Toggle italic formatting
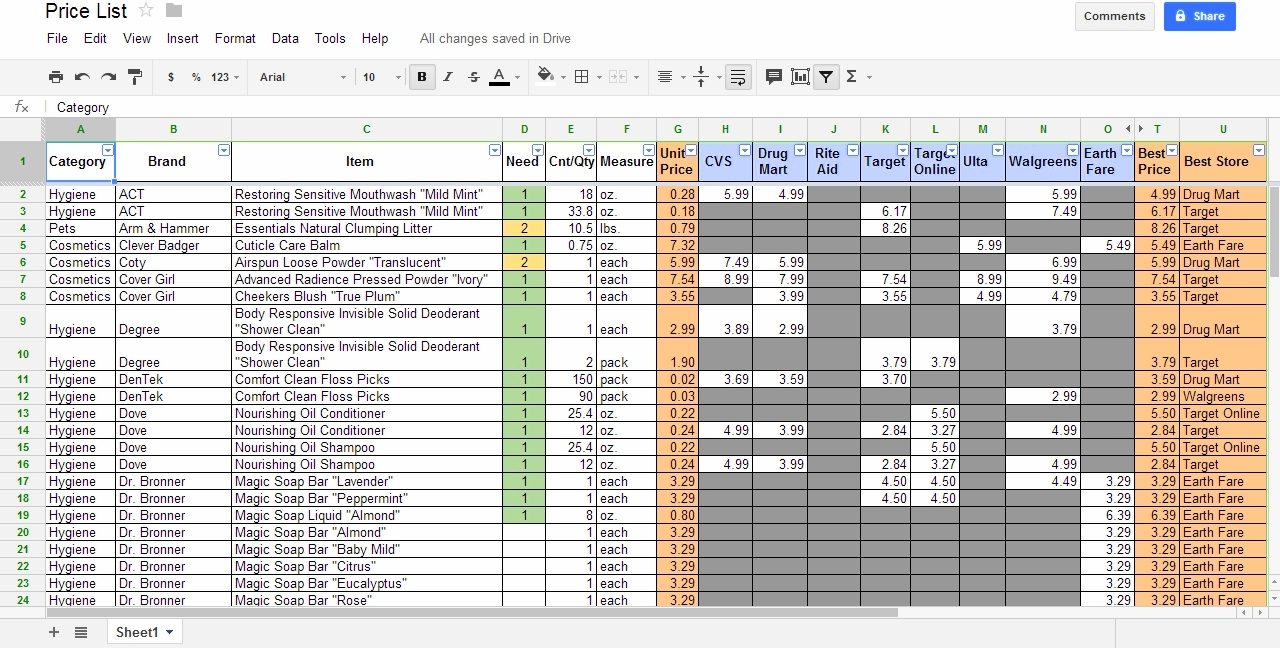This screenshot has width=1280, height=648. (x=448, y=77)
